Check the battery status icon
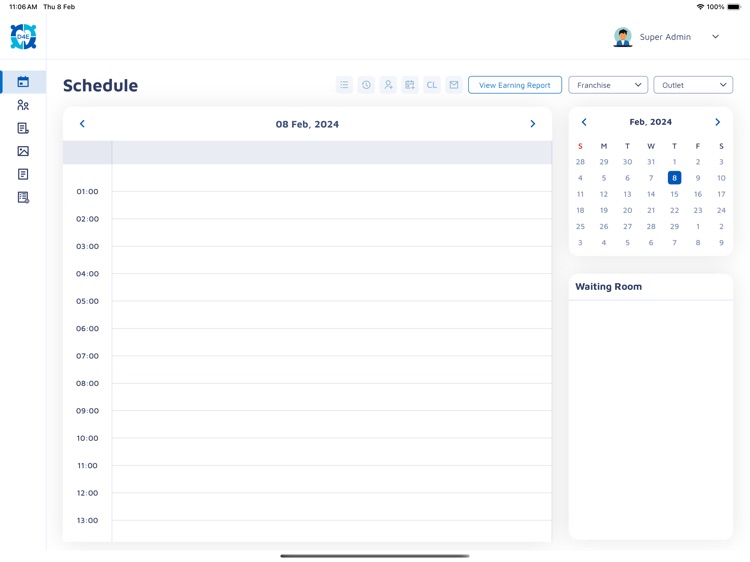This screenshot has height=562, width=750. [x=734, y=7]
